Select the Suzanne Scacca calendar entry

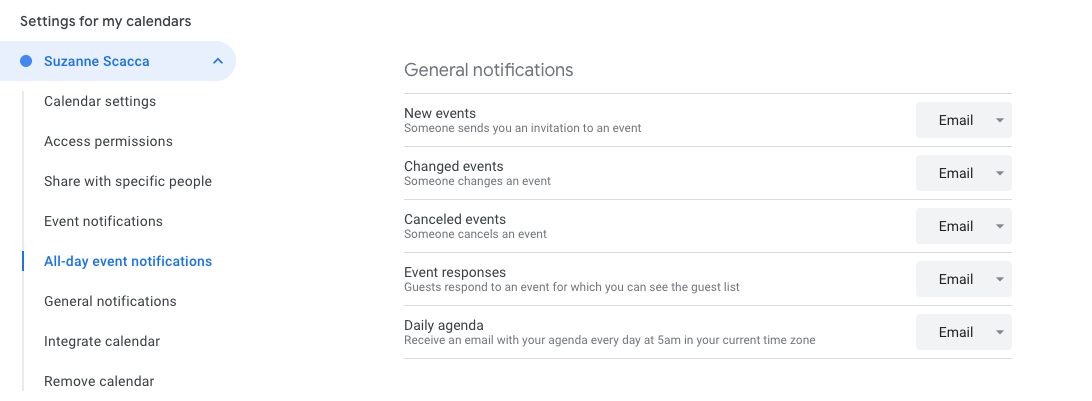[97, 61]
